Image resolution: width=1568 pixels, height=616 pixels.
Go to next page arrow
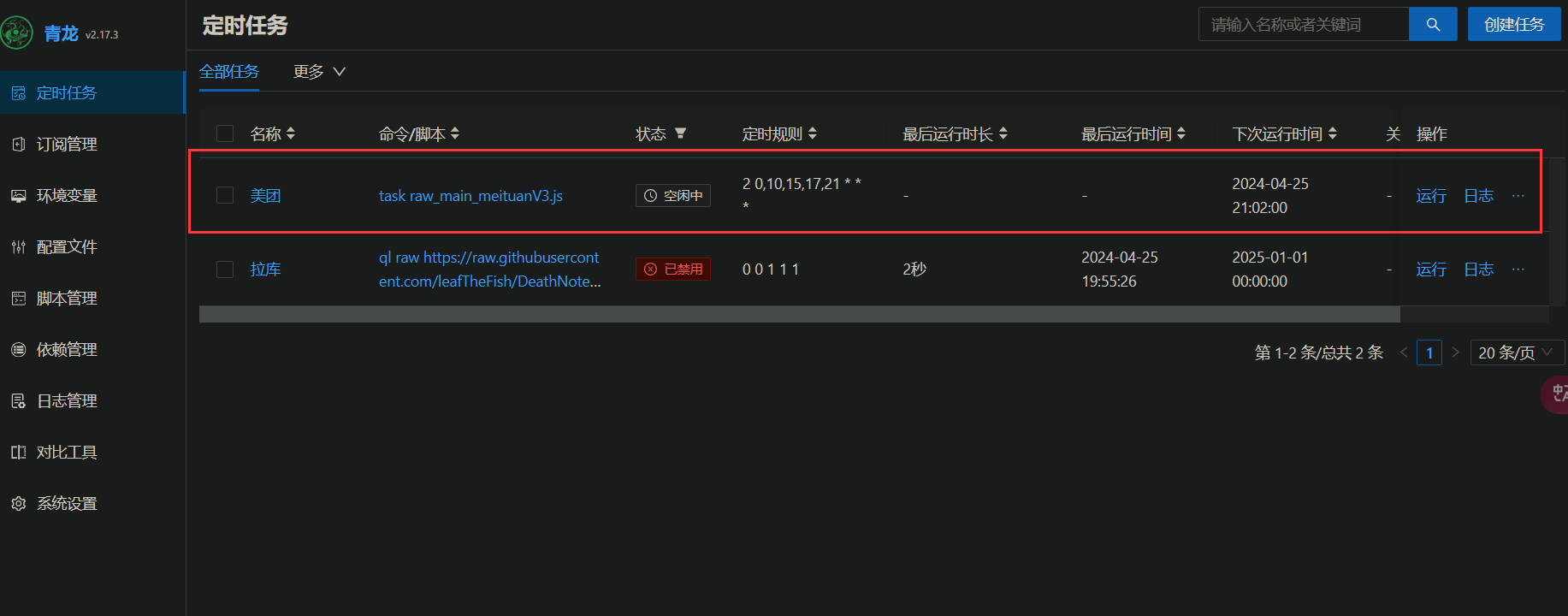[1455, 352]
